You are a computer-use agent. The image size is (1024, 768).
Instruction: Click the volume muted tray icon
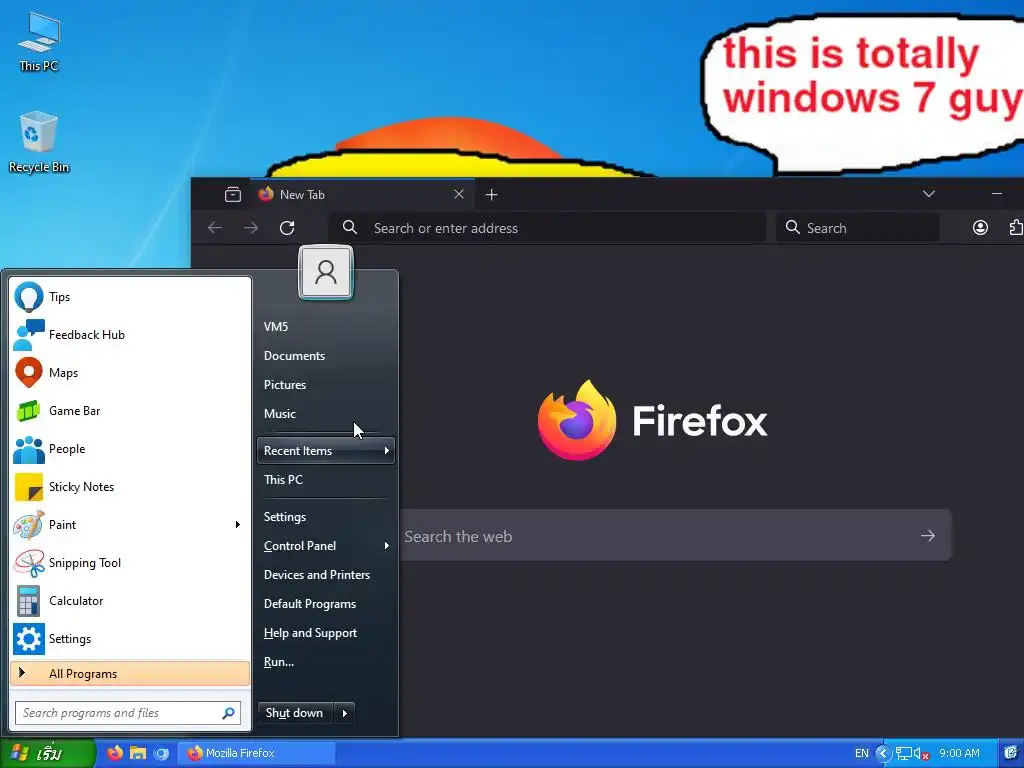tap(921, 754)
